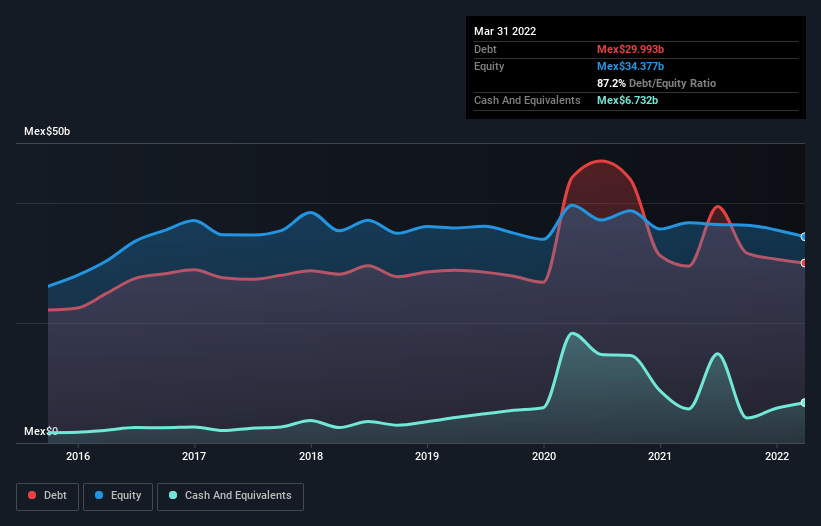Click the 2020 x-axis label

[x=544, y=456]
